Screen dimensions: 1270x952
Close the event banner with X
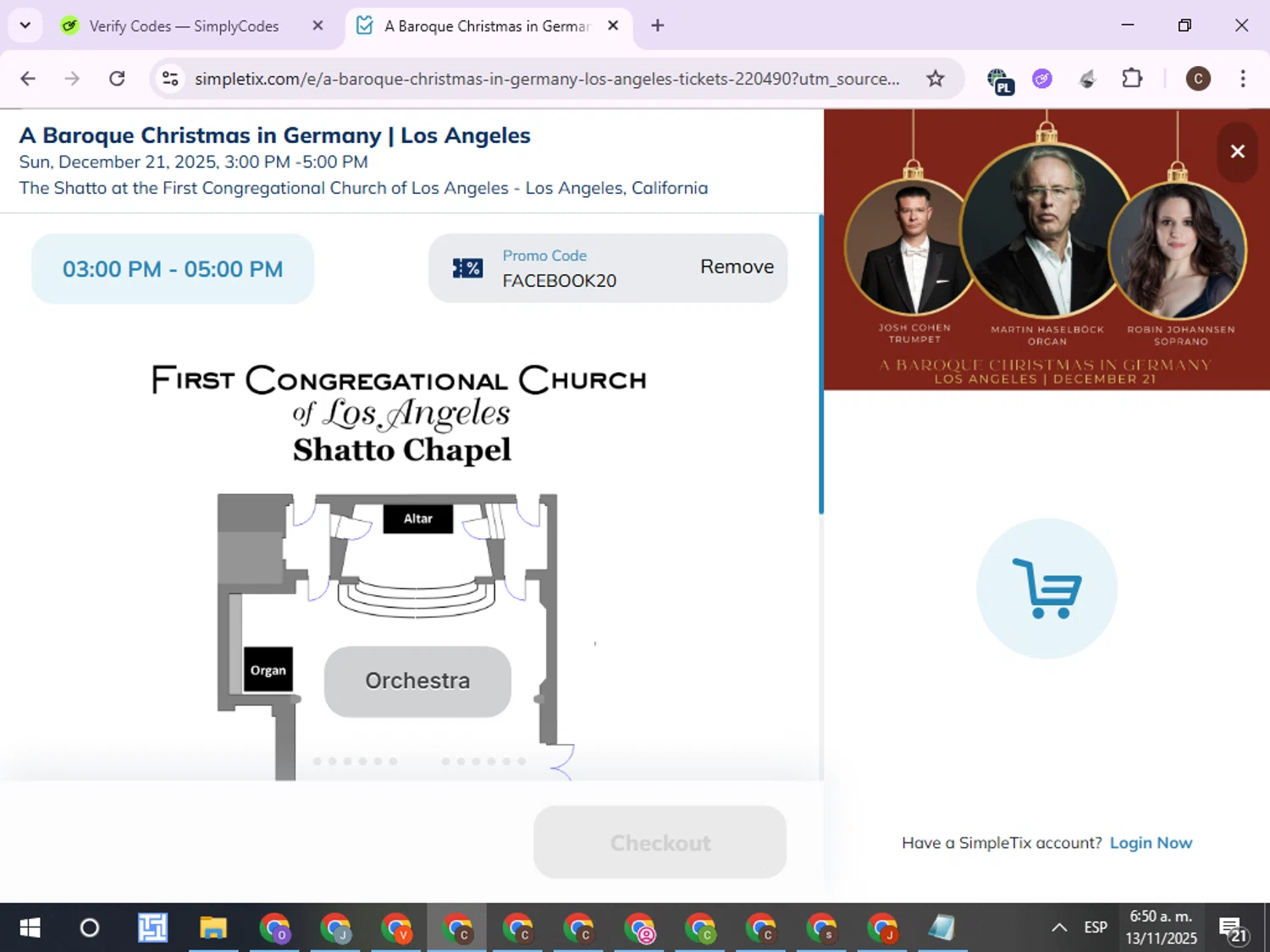point(1237,151)
